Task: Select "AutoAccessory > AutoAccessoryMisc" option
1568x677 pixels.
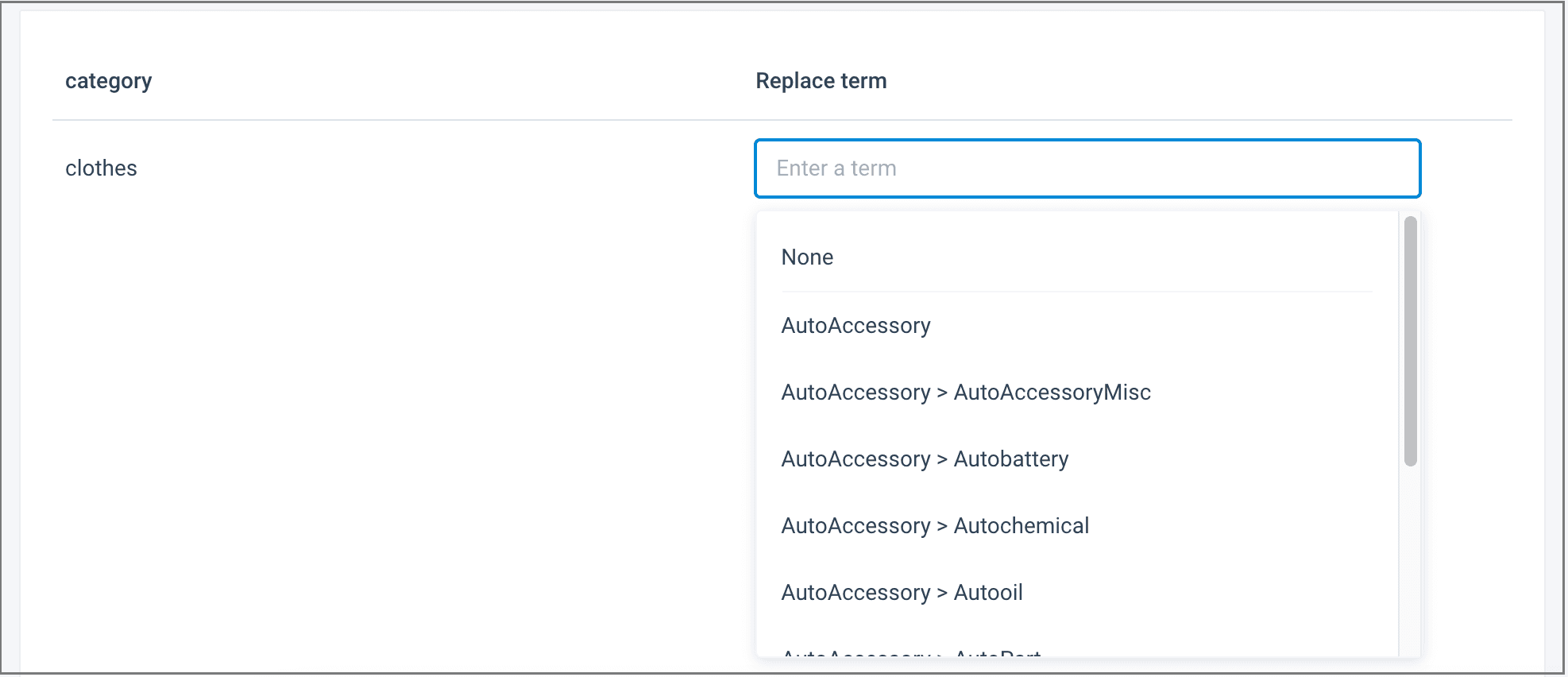Action: click(965, 393)
